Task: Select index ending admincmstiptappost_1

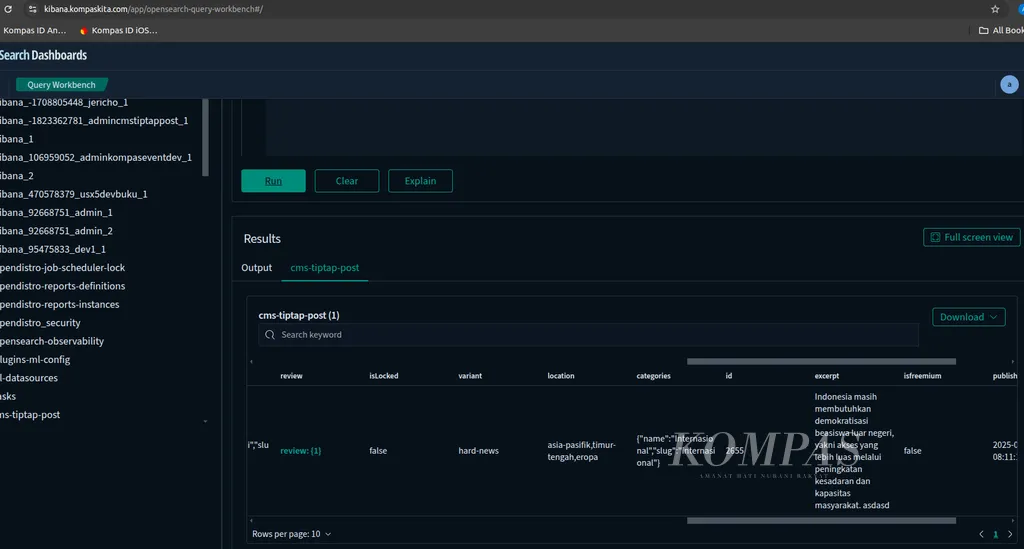Action: (x=94, y=121)
